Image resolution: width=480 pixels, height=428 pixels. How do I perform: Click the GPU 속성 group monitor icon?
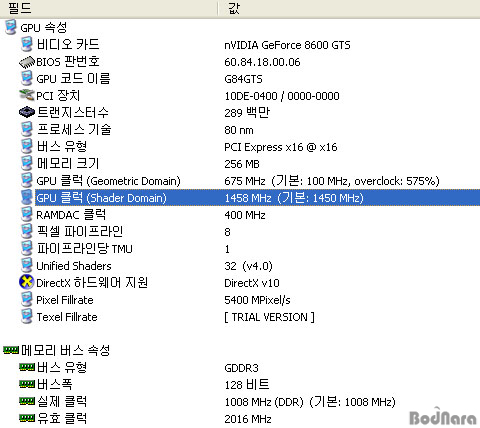pos(11,27)
